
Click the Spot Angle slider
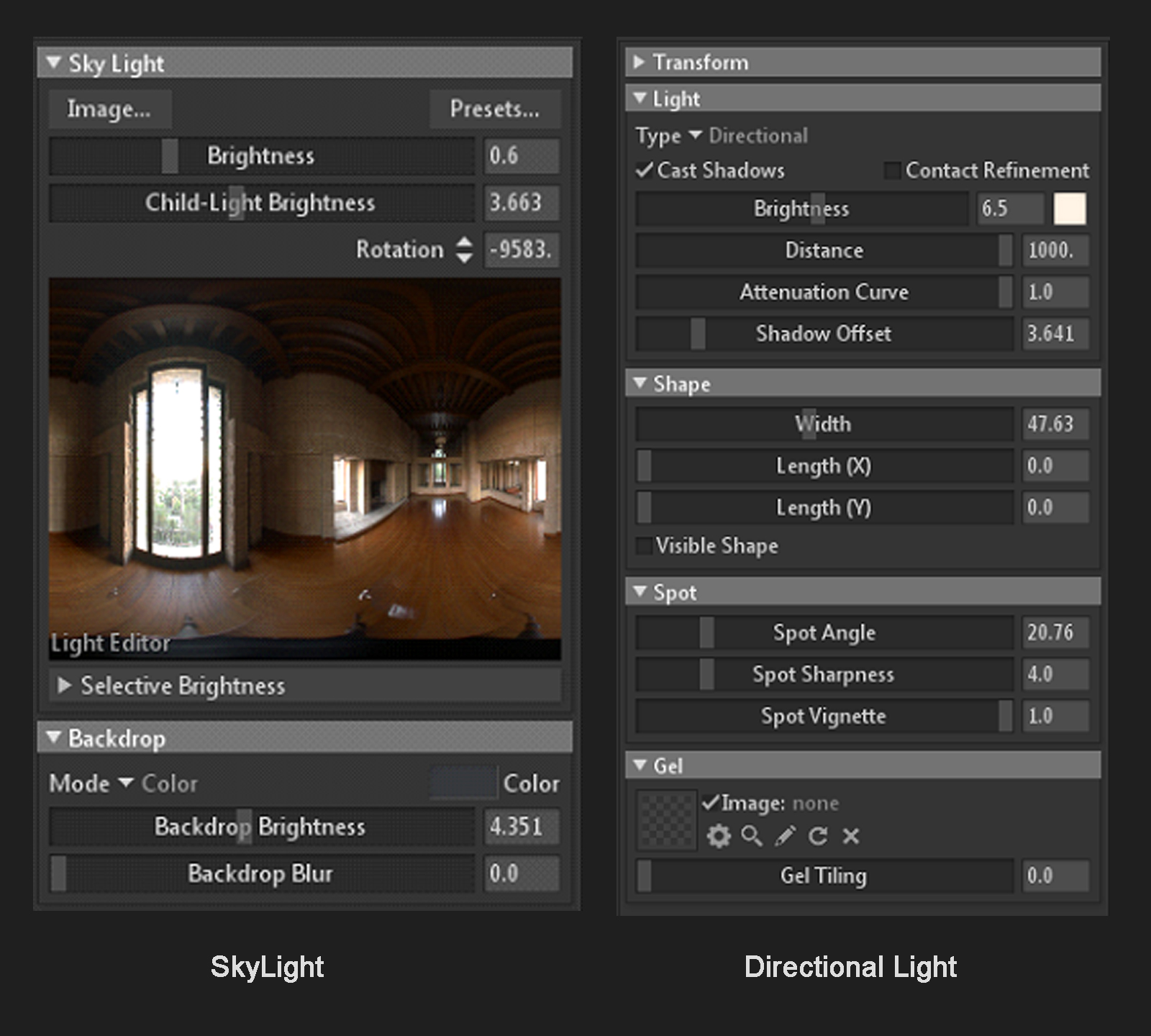point(824,632)
